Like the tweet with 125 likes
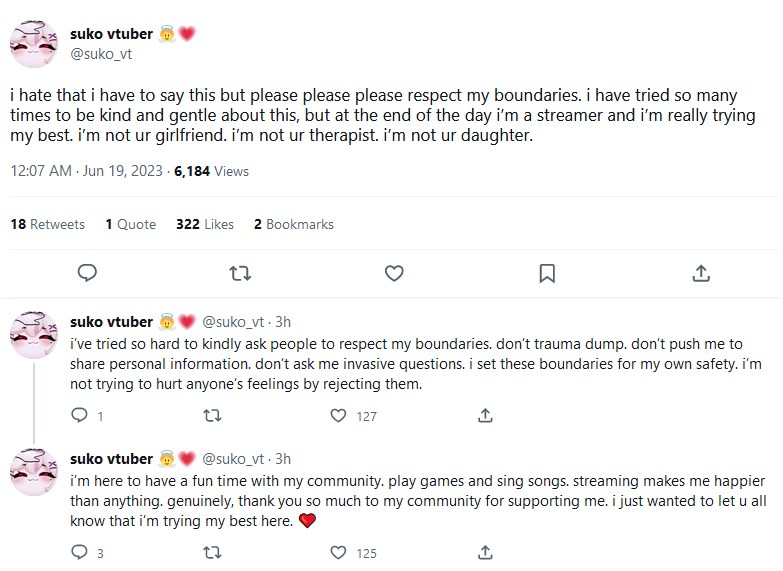This screenshot has width=783, height=571. click(x=339, y=552)
